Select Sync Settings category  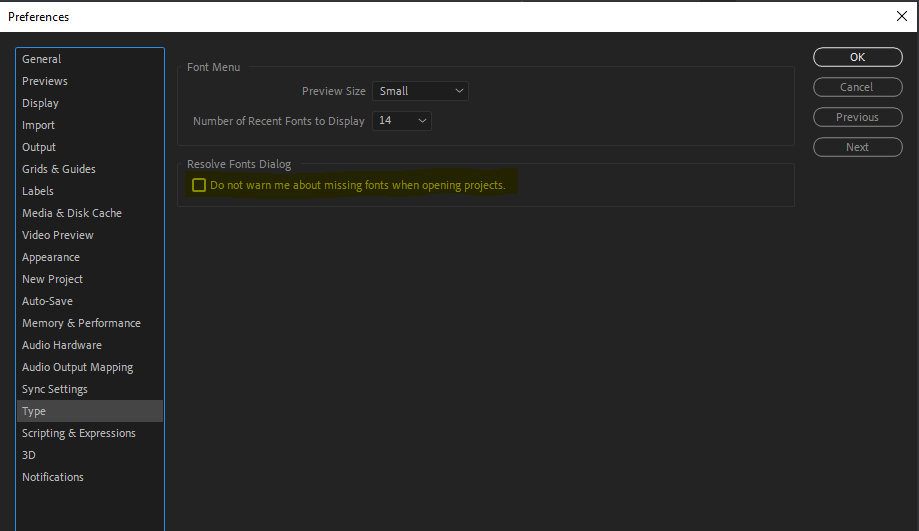point(90,389)
